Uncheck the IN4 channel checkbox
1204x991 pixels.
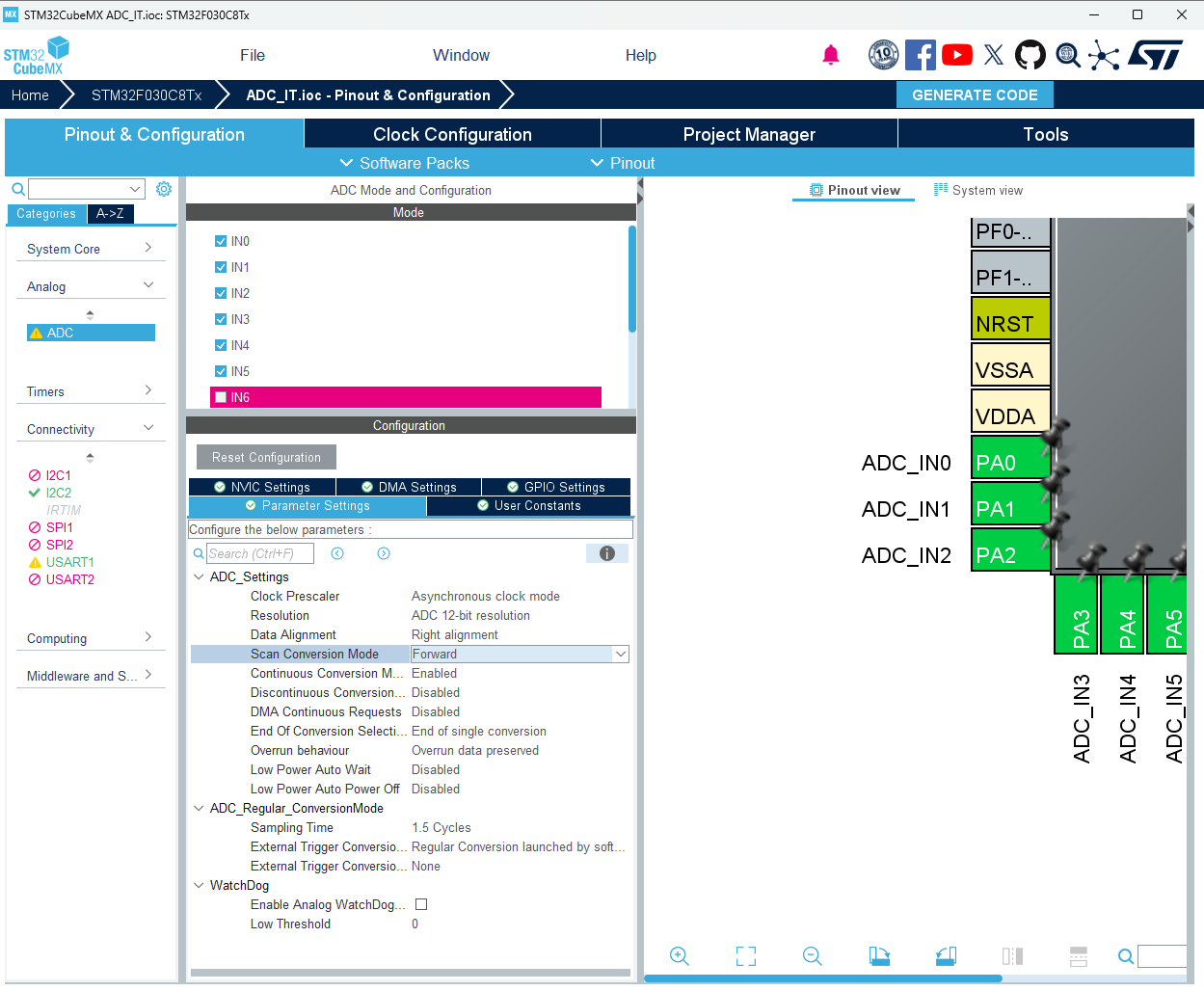tap(221, 345)
